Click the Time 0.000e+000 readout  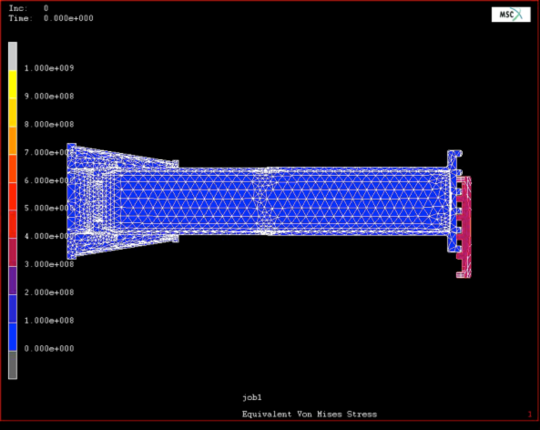51,18
